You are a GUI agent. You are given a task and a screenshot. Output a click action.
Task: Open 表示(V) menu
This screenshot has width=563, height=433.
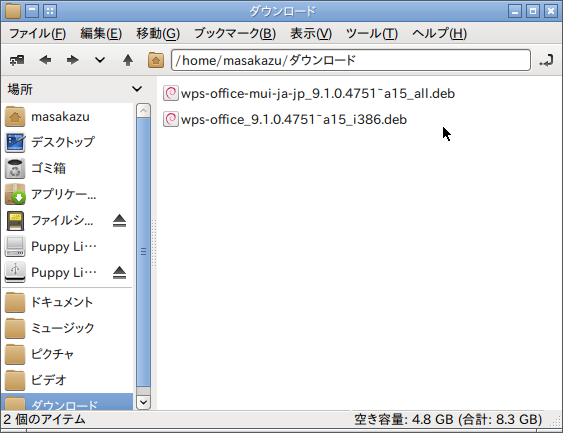tap(311, 34)
